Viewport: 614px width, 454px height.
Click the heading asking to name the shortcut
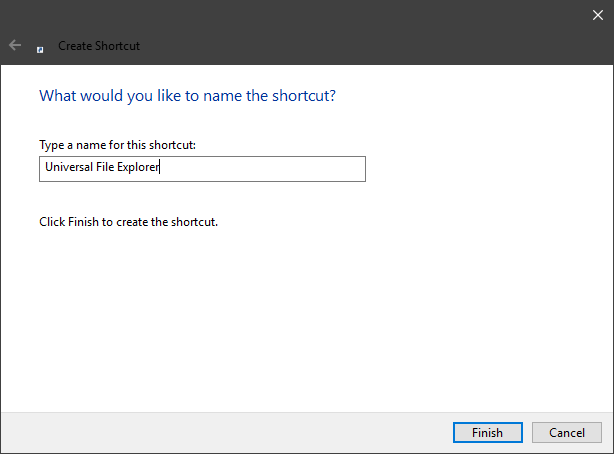(x=186, y=96)
